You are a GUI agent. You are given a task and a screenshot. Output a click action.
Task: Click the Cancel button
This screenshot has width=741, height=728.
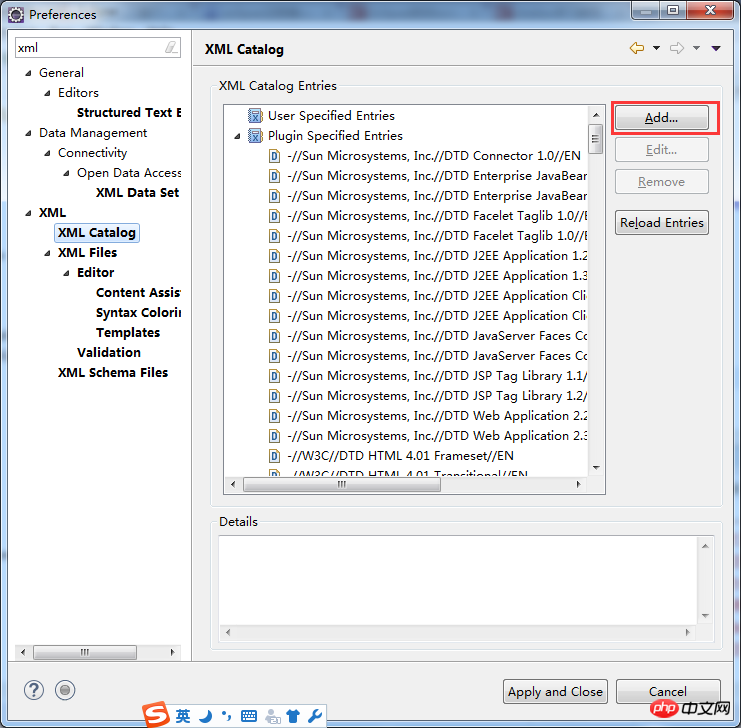(668, 692)
